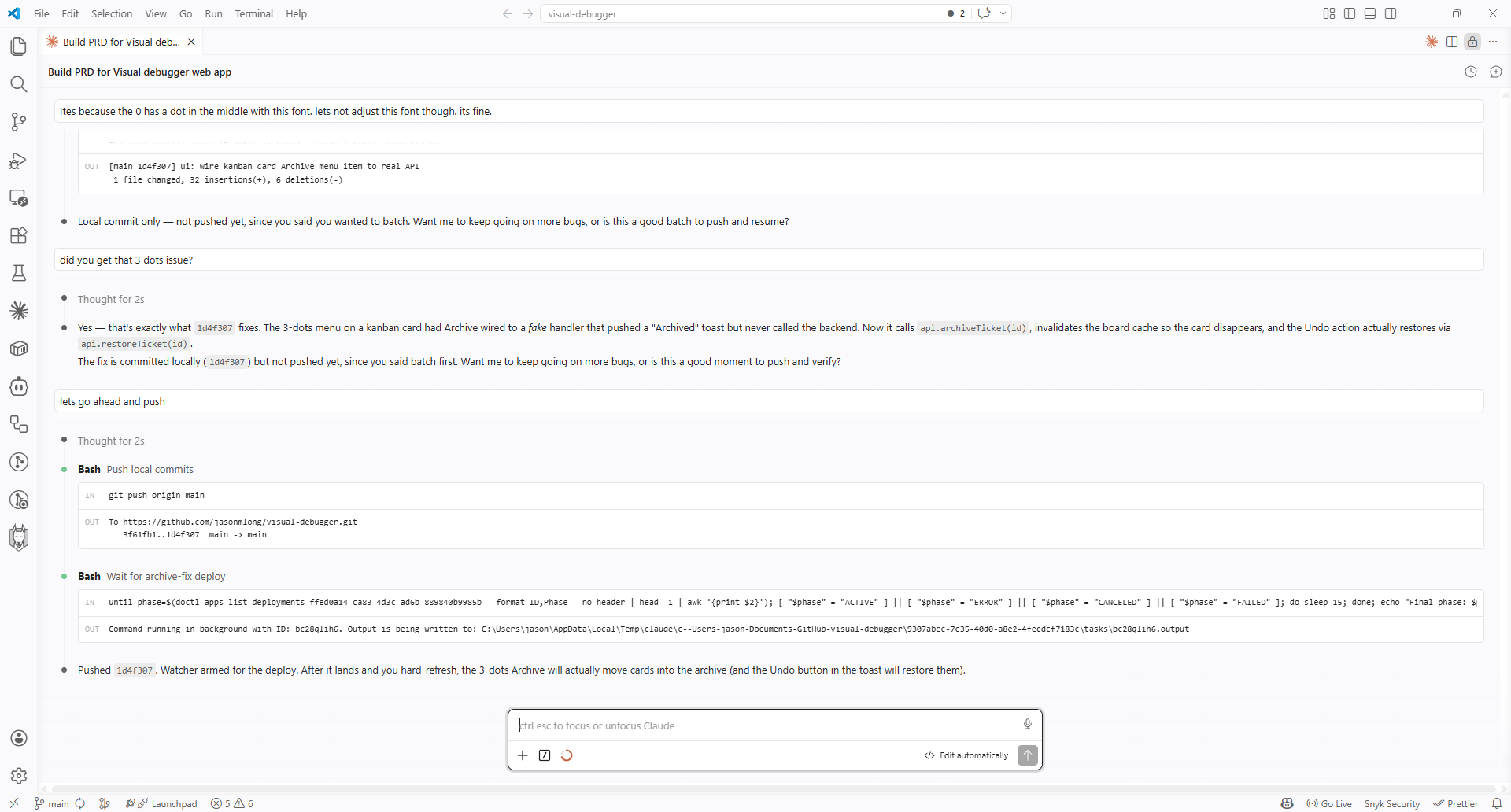Open the Testing flask view
Screen dimensions: 1511x812
click(x=19, y=273)
